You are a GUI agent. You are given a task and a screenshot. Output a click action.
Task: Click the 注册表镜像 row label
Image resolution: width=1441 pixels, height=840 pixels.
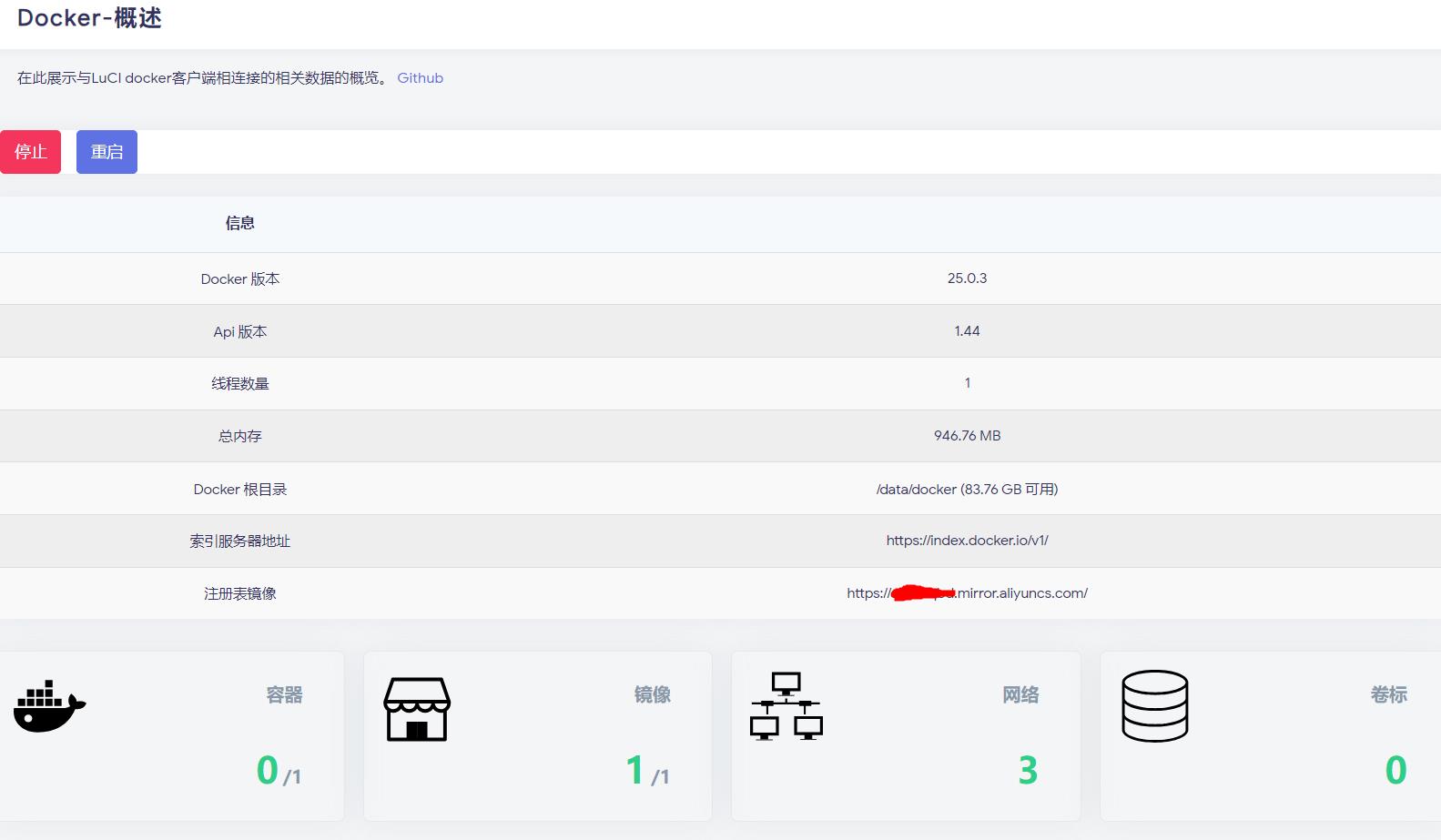[240, 594]
